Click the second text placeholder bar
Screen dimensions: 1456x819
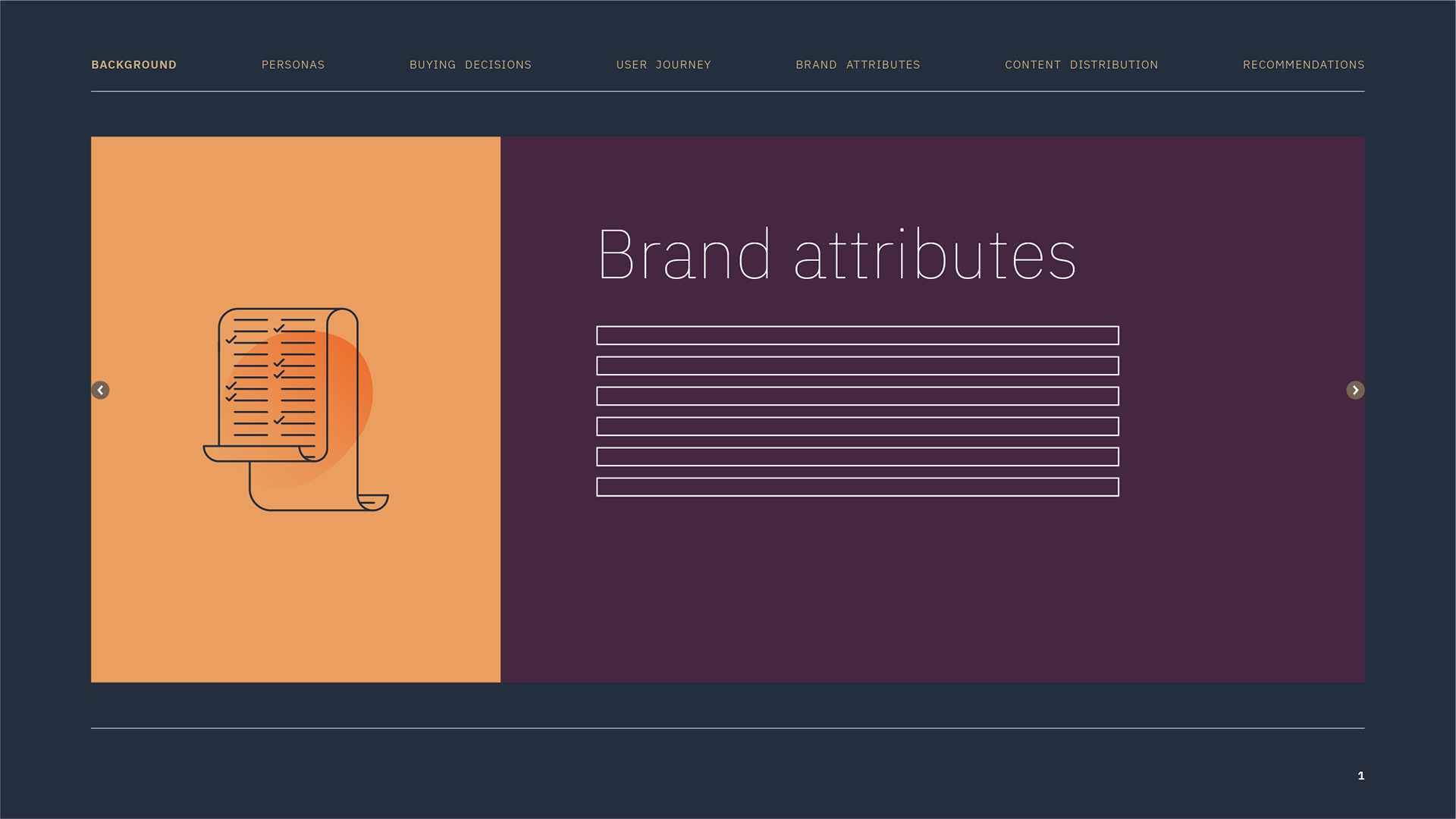point(857,366)
